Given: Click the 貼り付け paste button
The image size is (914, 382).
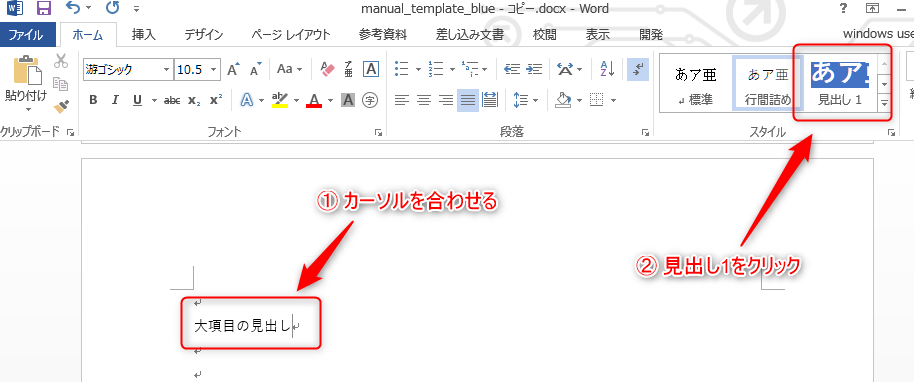Looking at the screenshot, I should (x=25, y=79).
